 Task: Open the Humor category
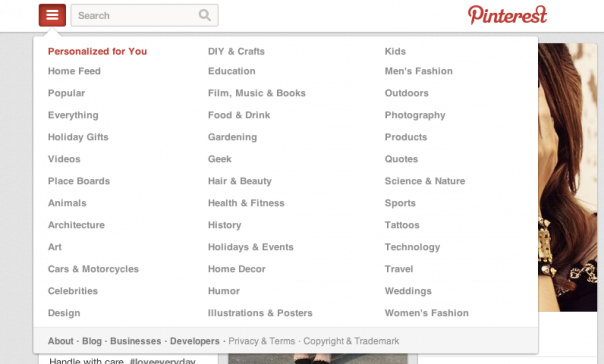click(224, 291)
